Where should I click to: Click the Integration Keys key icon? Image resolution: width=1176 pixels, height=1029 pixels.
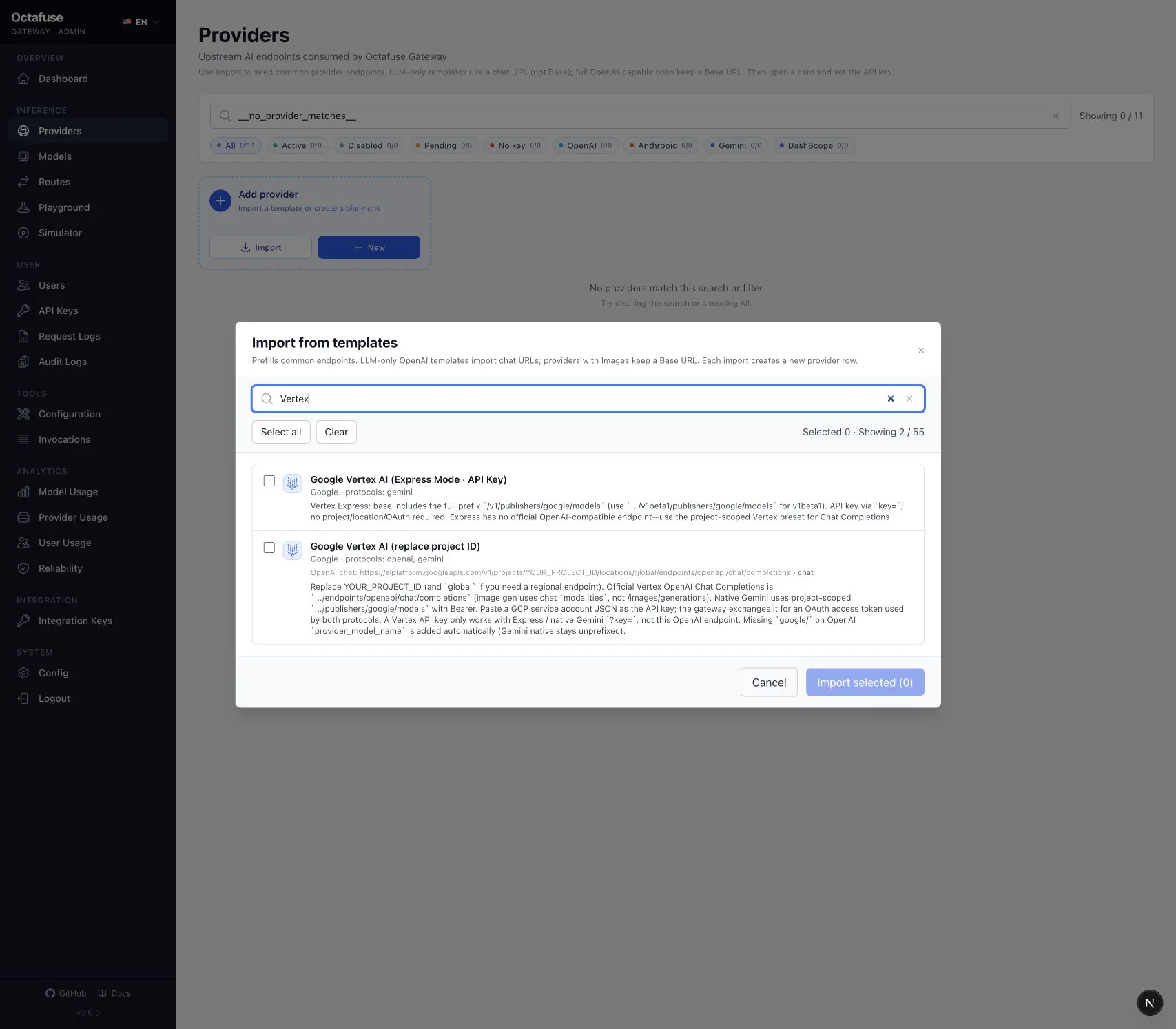pos(23,621)
